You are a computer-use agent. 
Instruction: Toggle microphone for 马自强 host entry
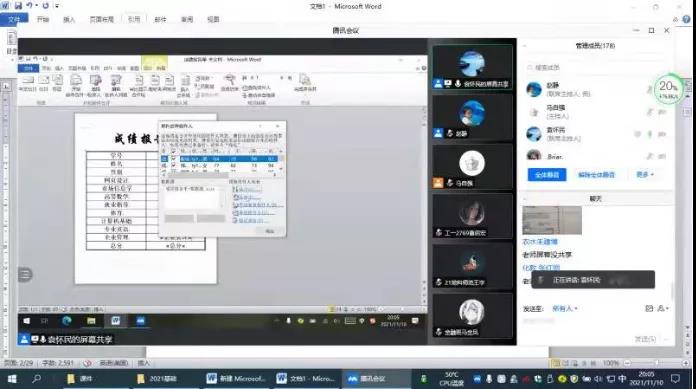click(x=650, y=112)
